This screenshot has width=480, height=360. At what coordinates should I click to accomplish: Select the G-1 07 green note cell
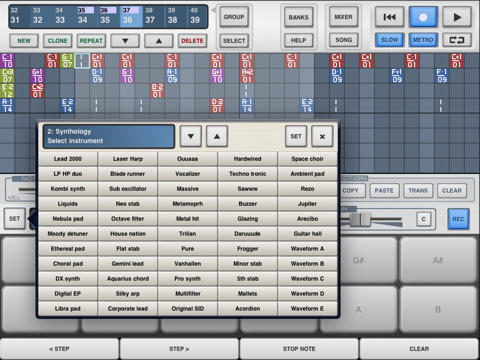[67, 61]
